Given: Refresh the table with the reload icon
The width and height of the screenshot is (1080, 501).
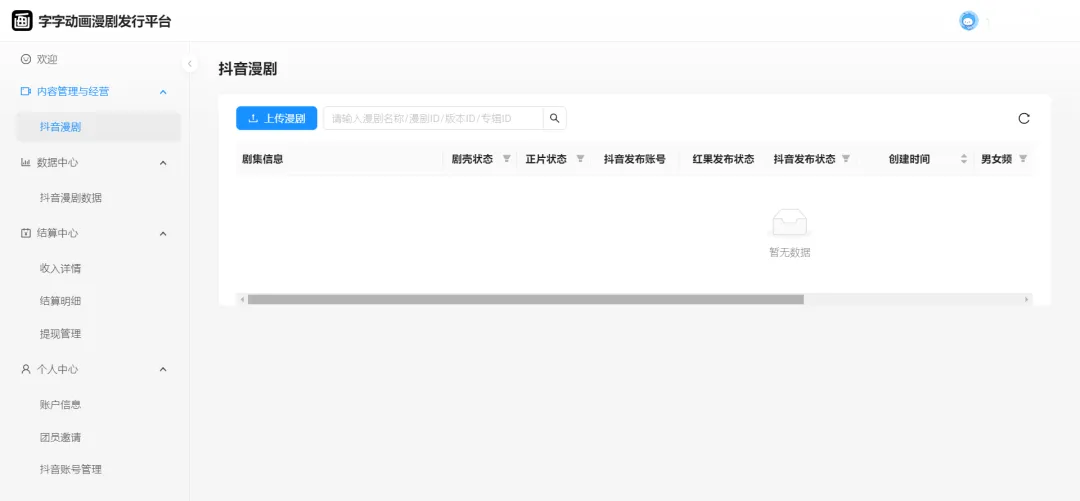Looking at the screenshot, I should pyautogui.click(x=1024, y=118).
